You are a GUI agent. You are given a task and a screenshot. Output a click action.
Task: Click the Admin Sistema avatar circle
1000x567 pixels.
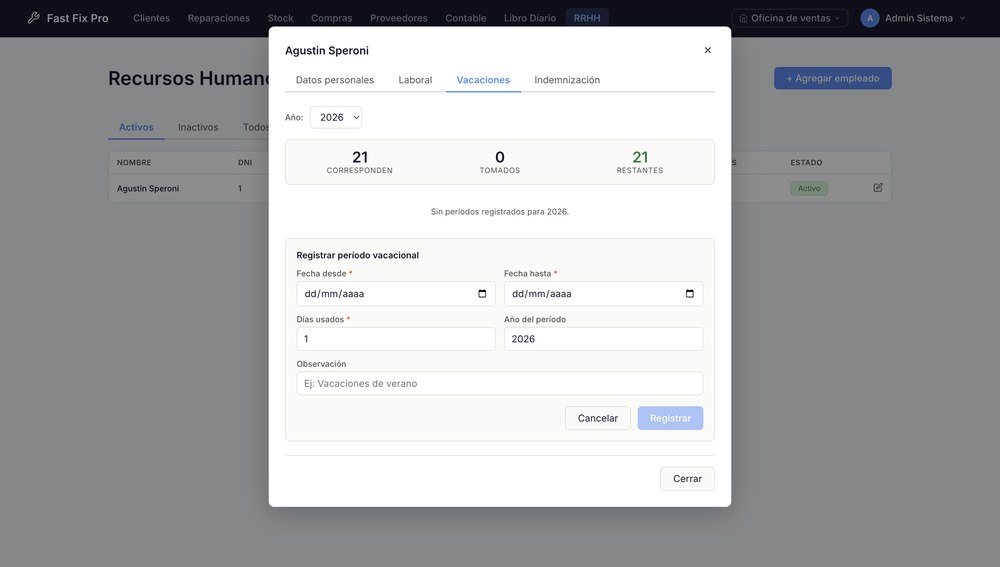869,18
